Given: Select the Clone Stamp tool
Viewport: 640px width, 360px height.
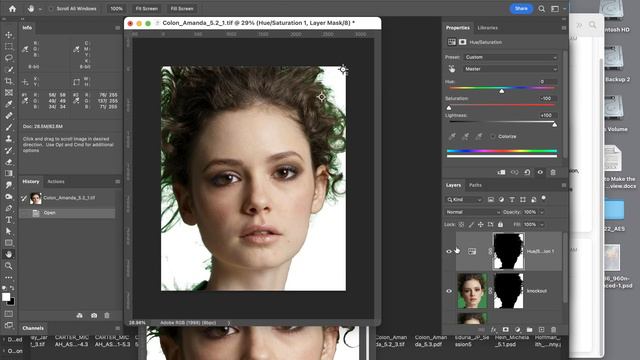Looking at the screenshot, I should 9,138.
